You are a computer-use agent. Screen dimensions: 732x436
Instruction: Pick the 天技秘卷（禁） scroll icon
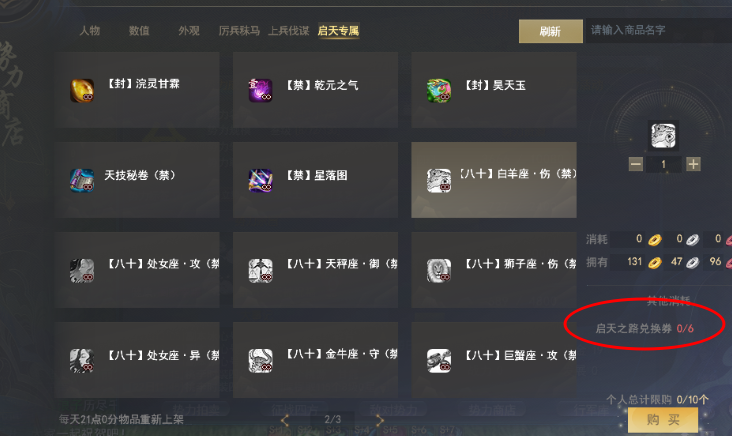pyautogui.click(x=82, y=180)
